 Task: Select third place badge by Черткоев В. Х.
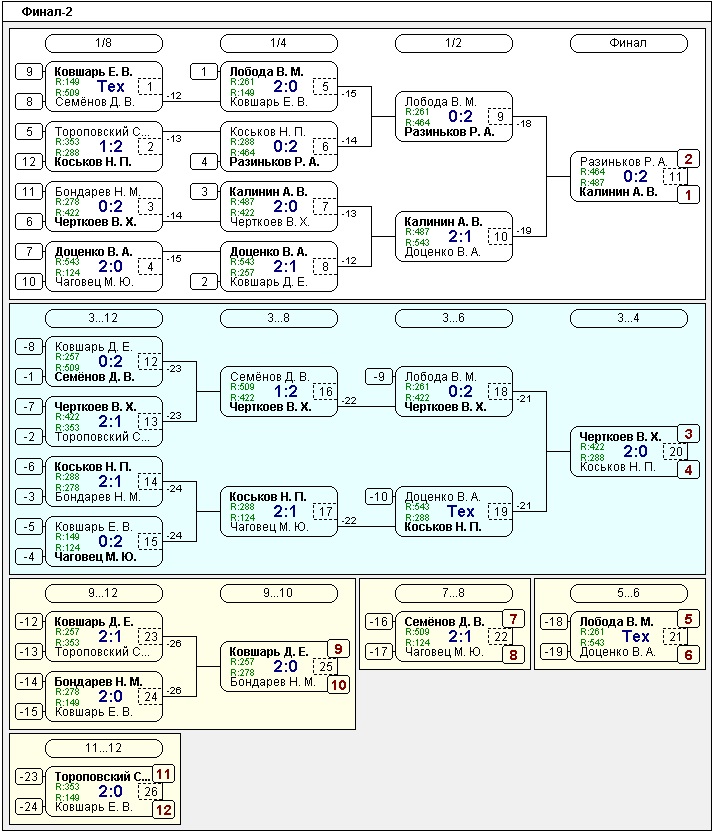pos(688,434)
